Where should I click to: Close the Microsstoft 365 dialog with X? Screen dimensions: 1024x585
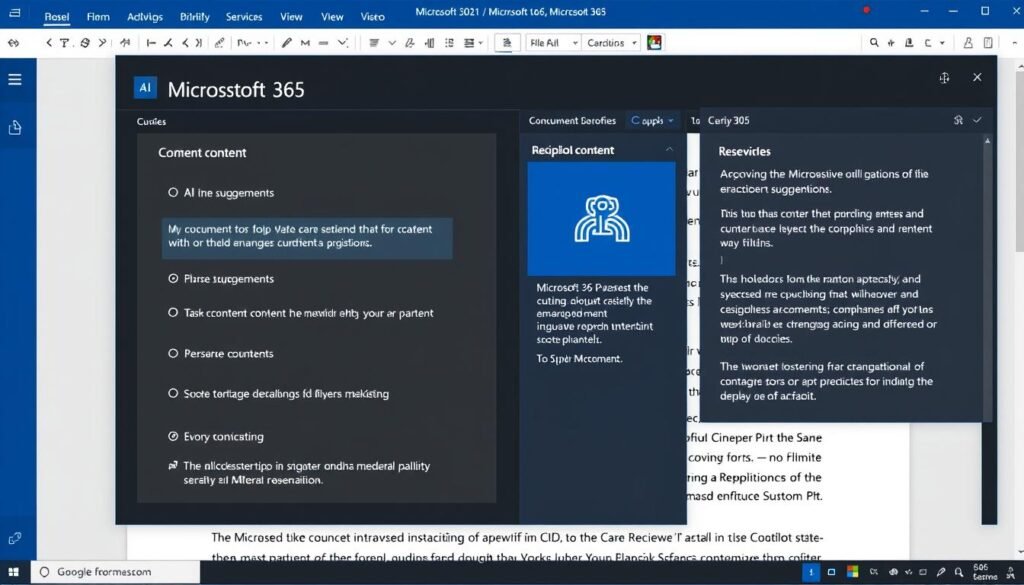coord(977,77)
